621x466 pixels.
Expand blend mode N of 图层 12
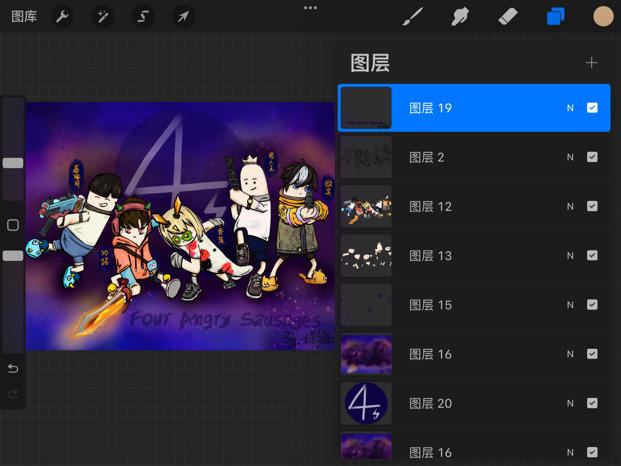570,206
